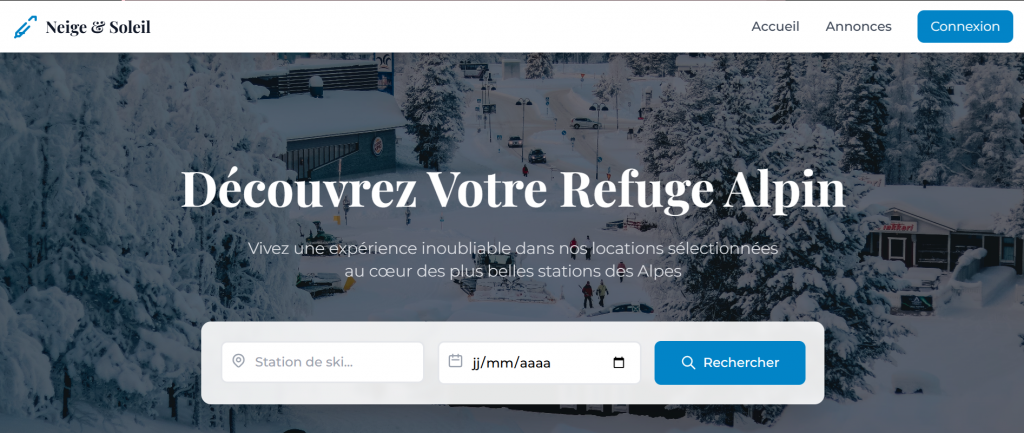Click the Découvrez Votre Refuge Alpin heading
This screenshot has height=433, width=1024.
513,190
